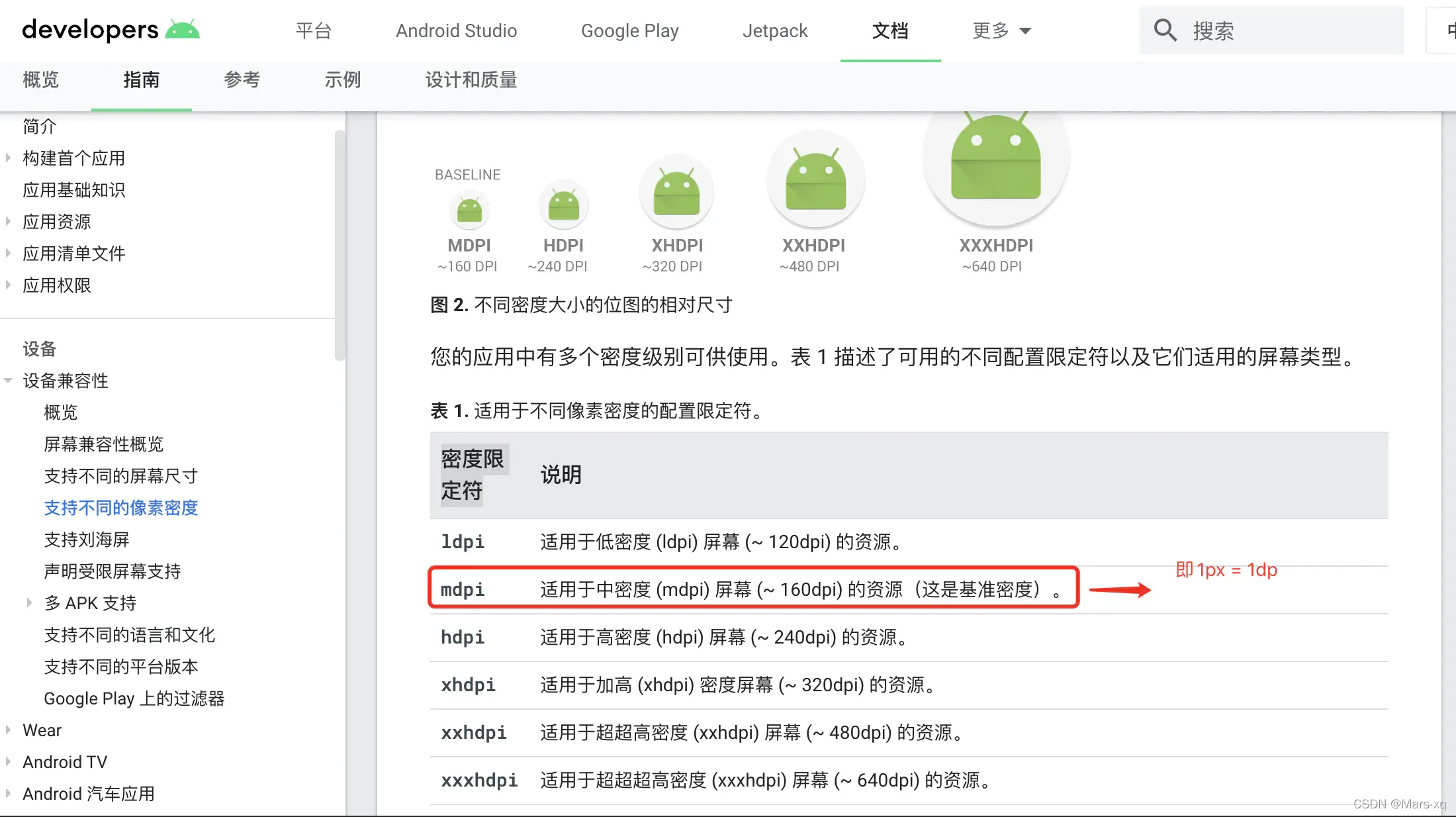This screenshot has height=817, width=1456.
Task: Click the search magnifier icon
Action: click(1165, 30)
